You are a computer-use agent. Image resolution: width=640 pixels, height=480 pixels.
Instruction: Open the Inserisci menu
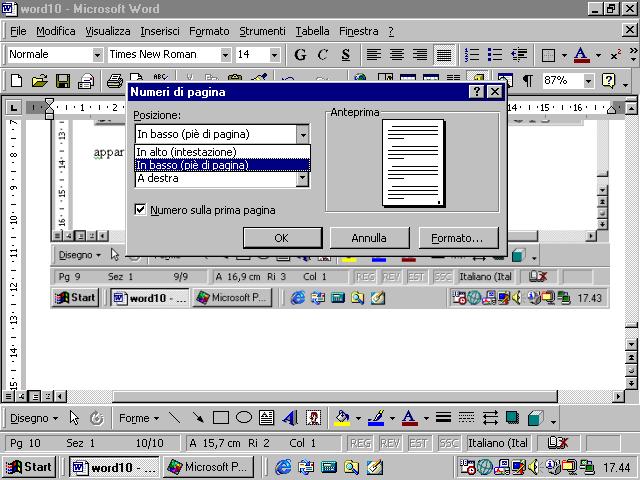160,31
